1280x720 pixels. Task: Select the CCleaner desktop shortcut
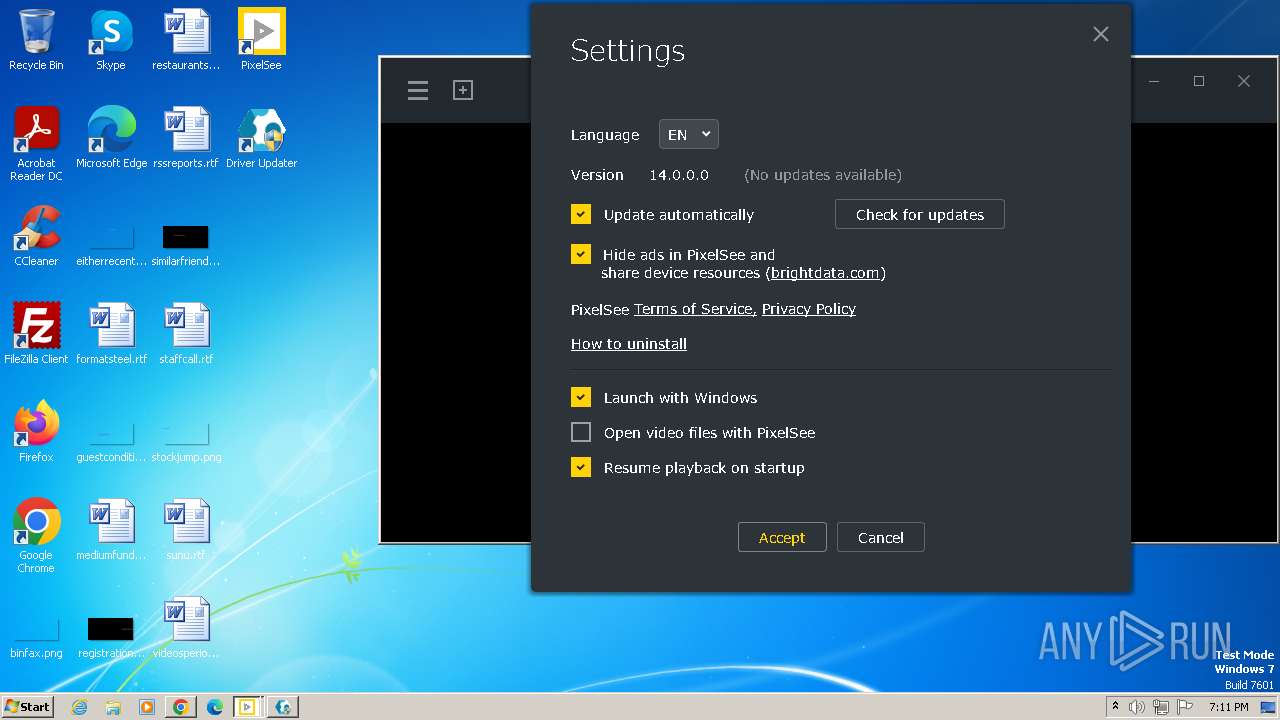click(36, 236)
